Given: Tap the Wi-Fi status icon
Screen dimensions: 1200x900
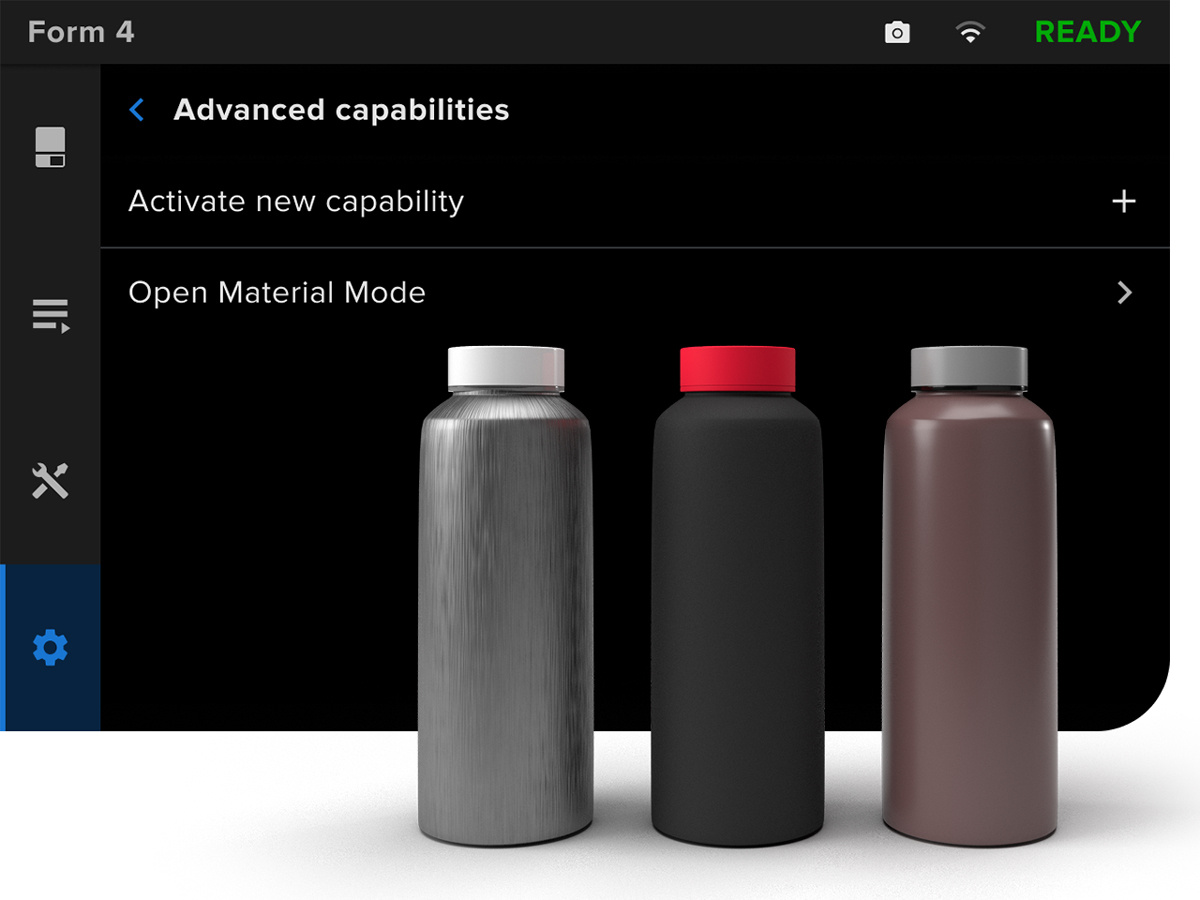Looking at the screenshot, I should click(x=968, y=33).
